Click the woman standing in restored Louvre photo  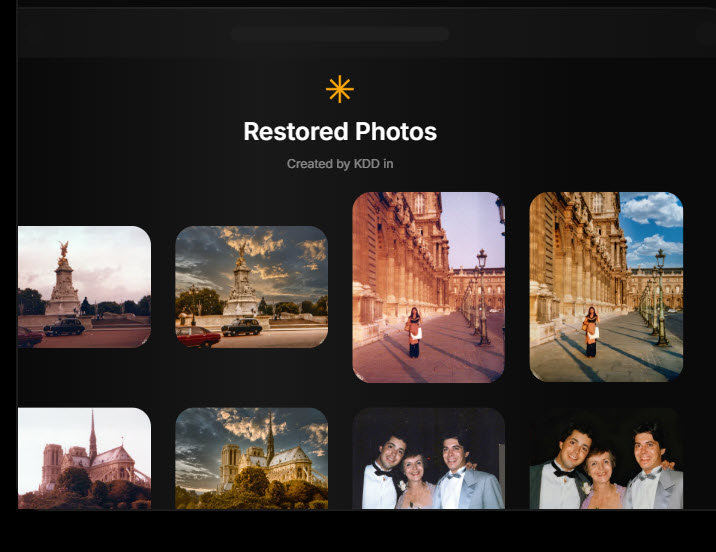click(x=591, y=331)
